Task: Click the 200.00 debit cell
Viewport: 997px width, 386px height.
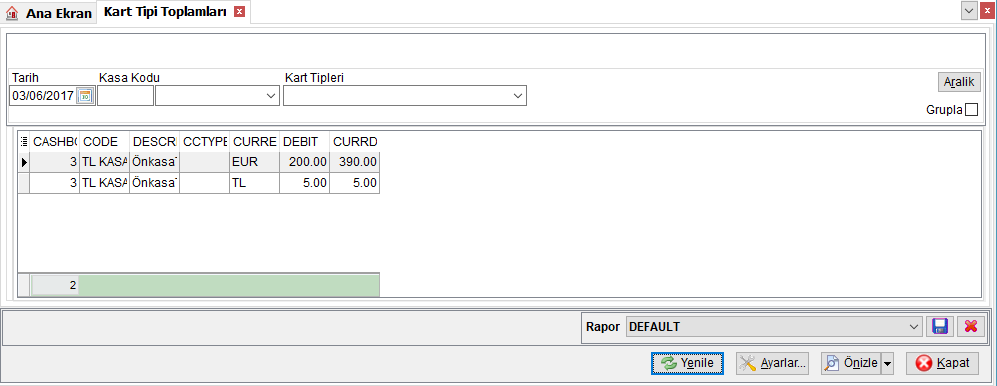Action: click(x=304, y=162)
